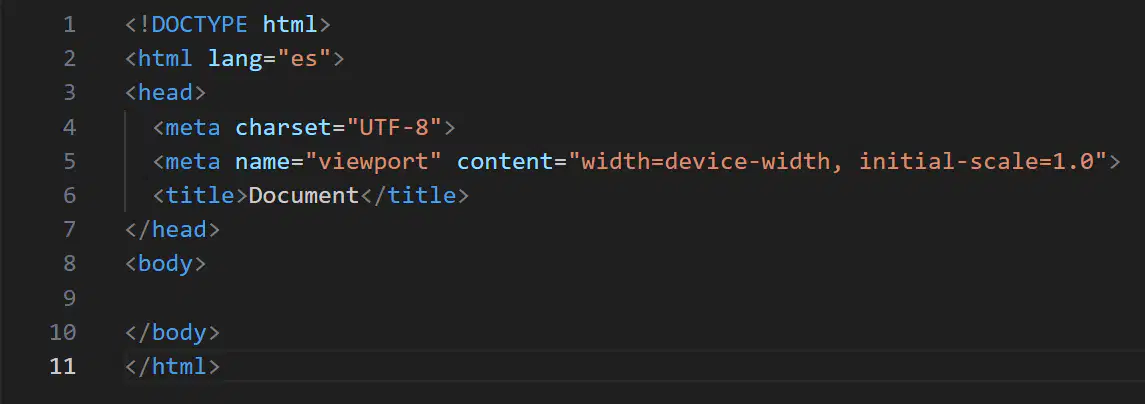
Task: Click the closing head tag
Action: point(172,229)
